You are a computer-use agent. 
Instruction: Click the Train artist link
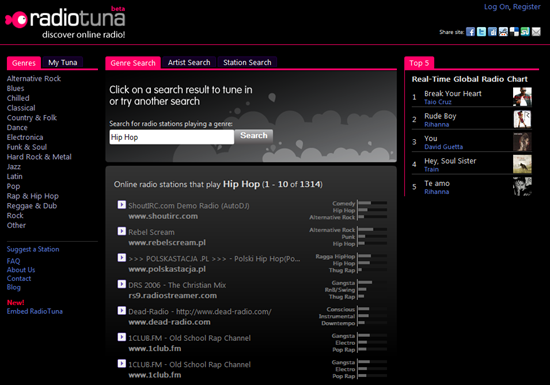(x=431, y=169)
